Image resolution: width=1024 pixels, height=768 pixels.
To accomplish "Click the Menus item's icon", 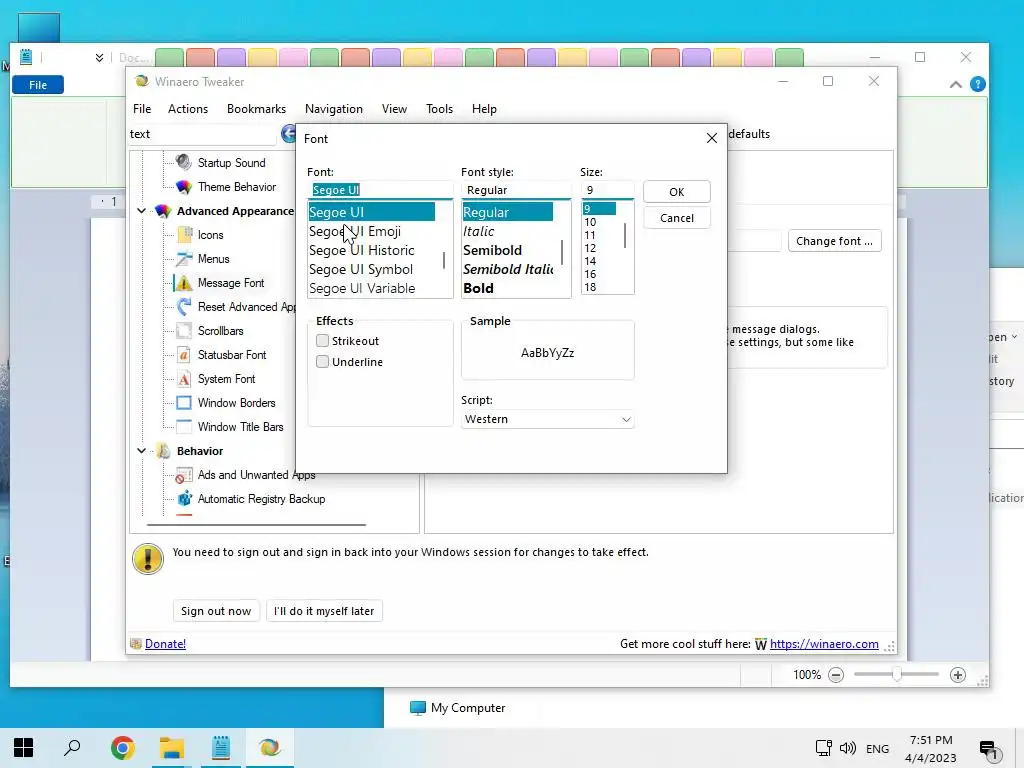I will (x=184, y=259).
